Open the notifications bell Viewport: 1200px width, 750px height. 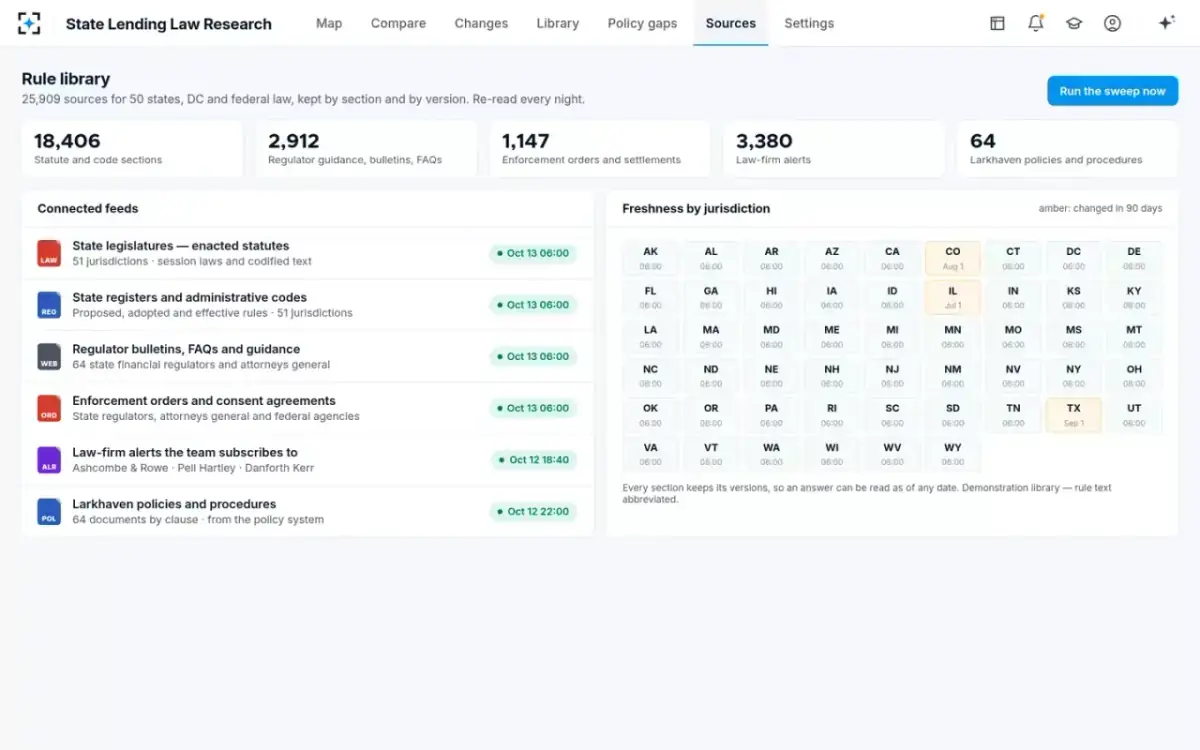pos(1036,23)
